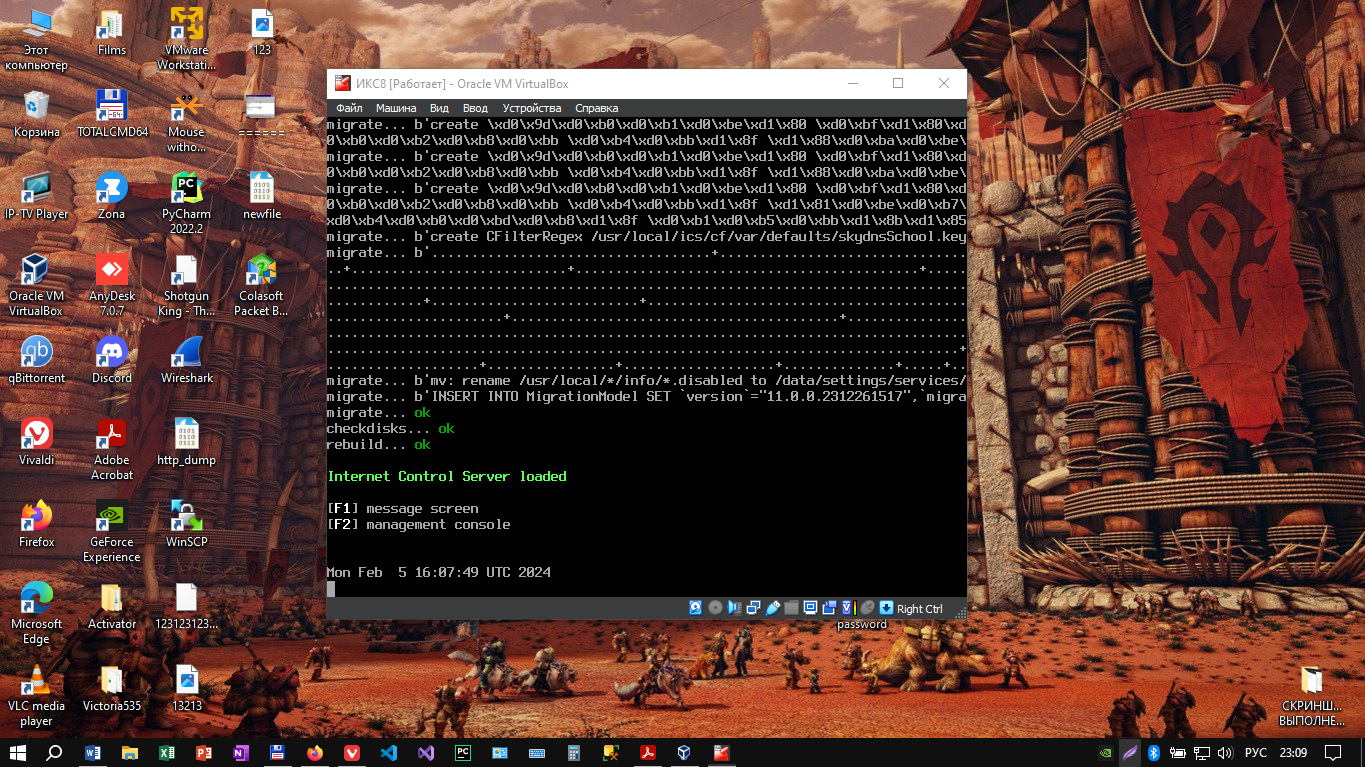This screenshot has width=1365, height=767.
Task: Open the notification center button
Action: click(1333, 752)
